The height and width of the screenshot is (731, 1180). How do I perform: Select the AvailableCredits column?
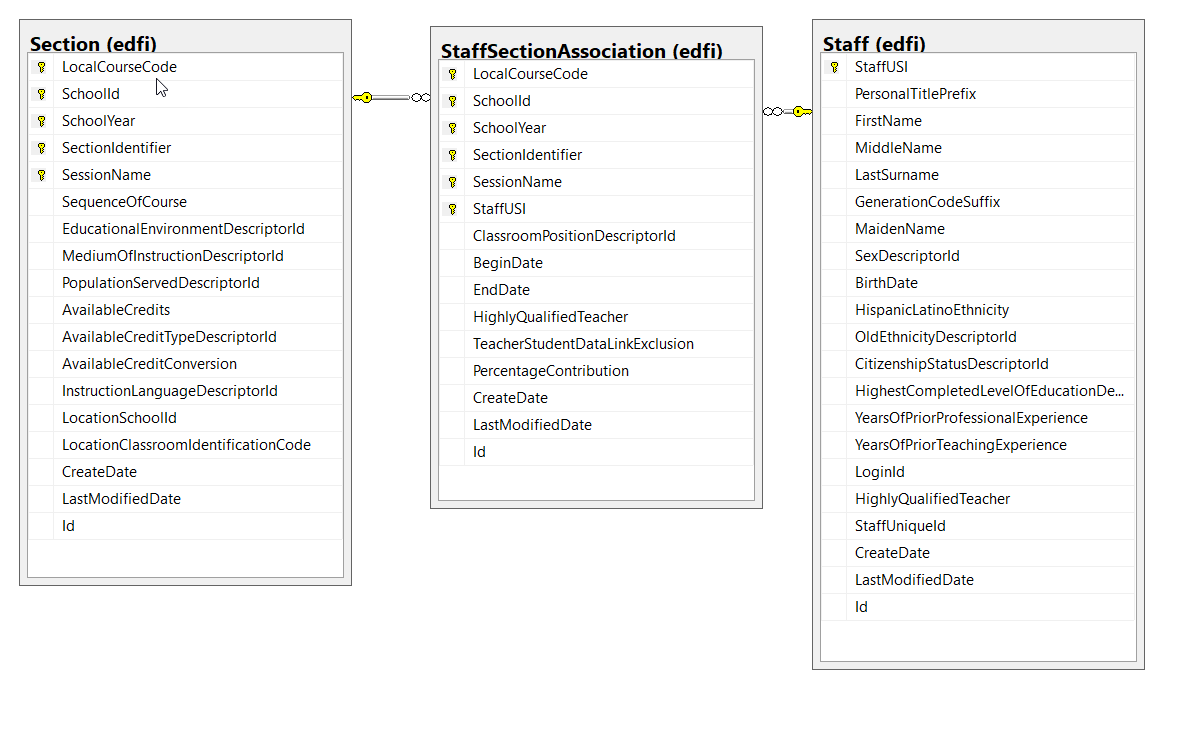[x=186, y=310]
